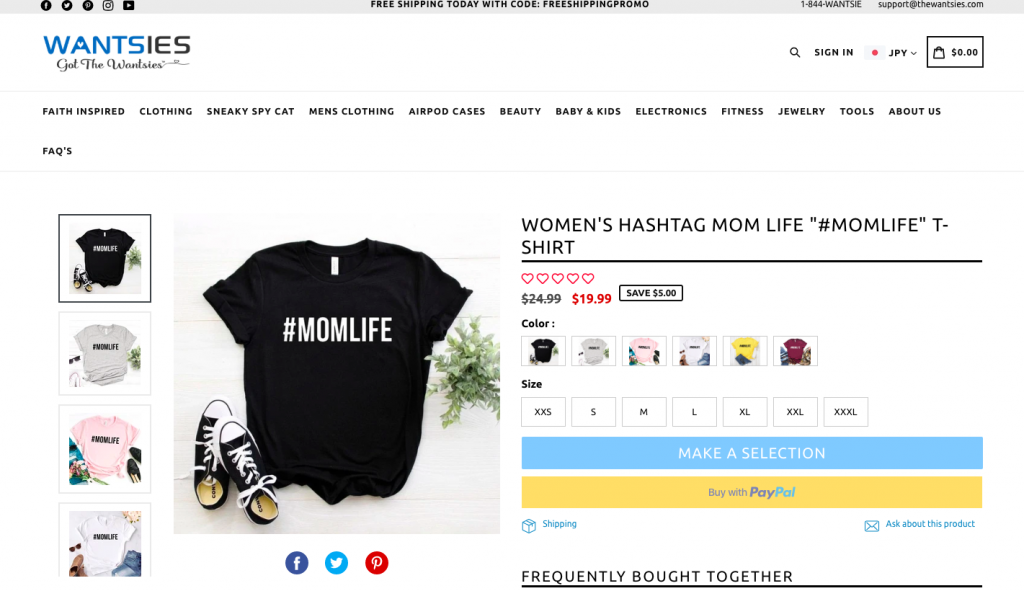This screenshot has width=1024, height=591.
Task: Click the Sign In link
Action: point(833,52)
